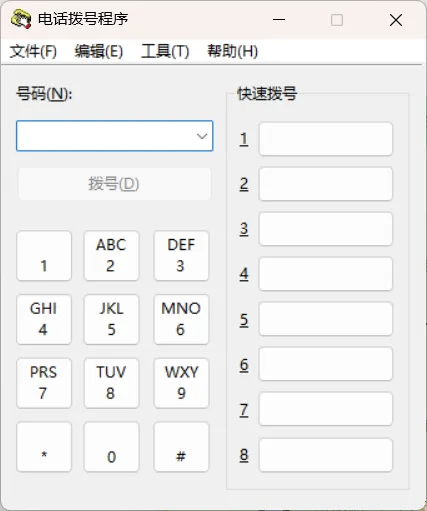Close the 电话拨号程序 window
The image size is (427, 511).
(x=396, y=20)
